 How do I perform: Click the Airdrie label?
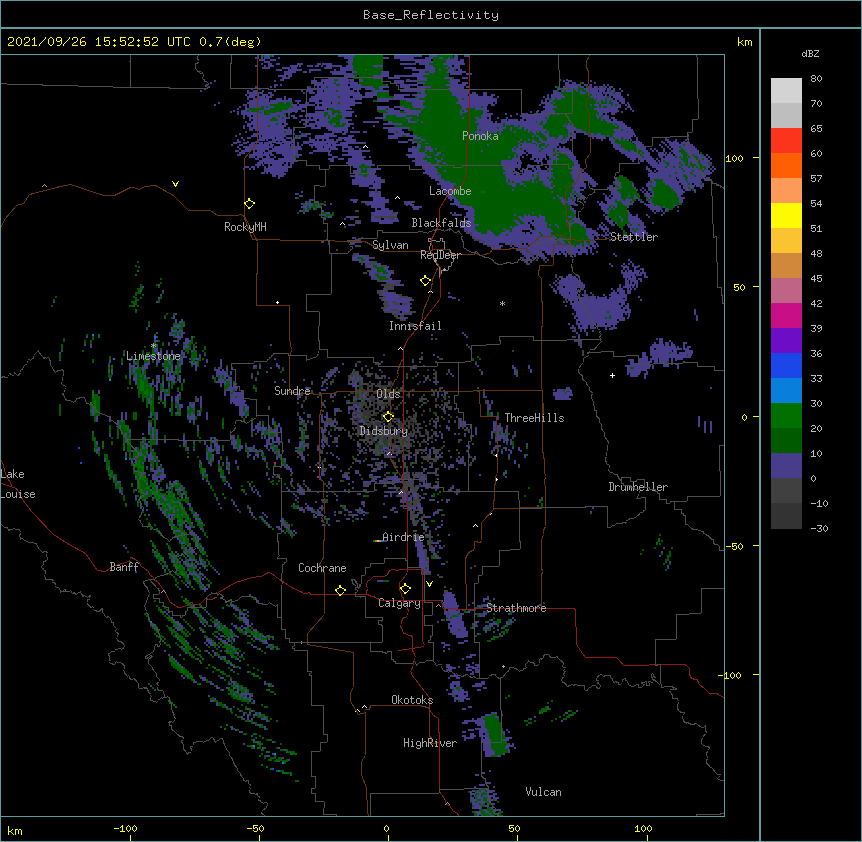403,537
